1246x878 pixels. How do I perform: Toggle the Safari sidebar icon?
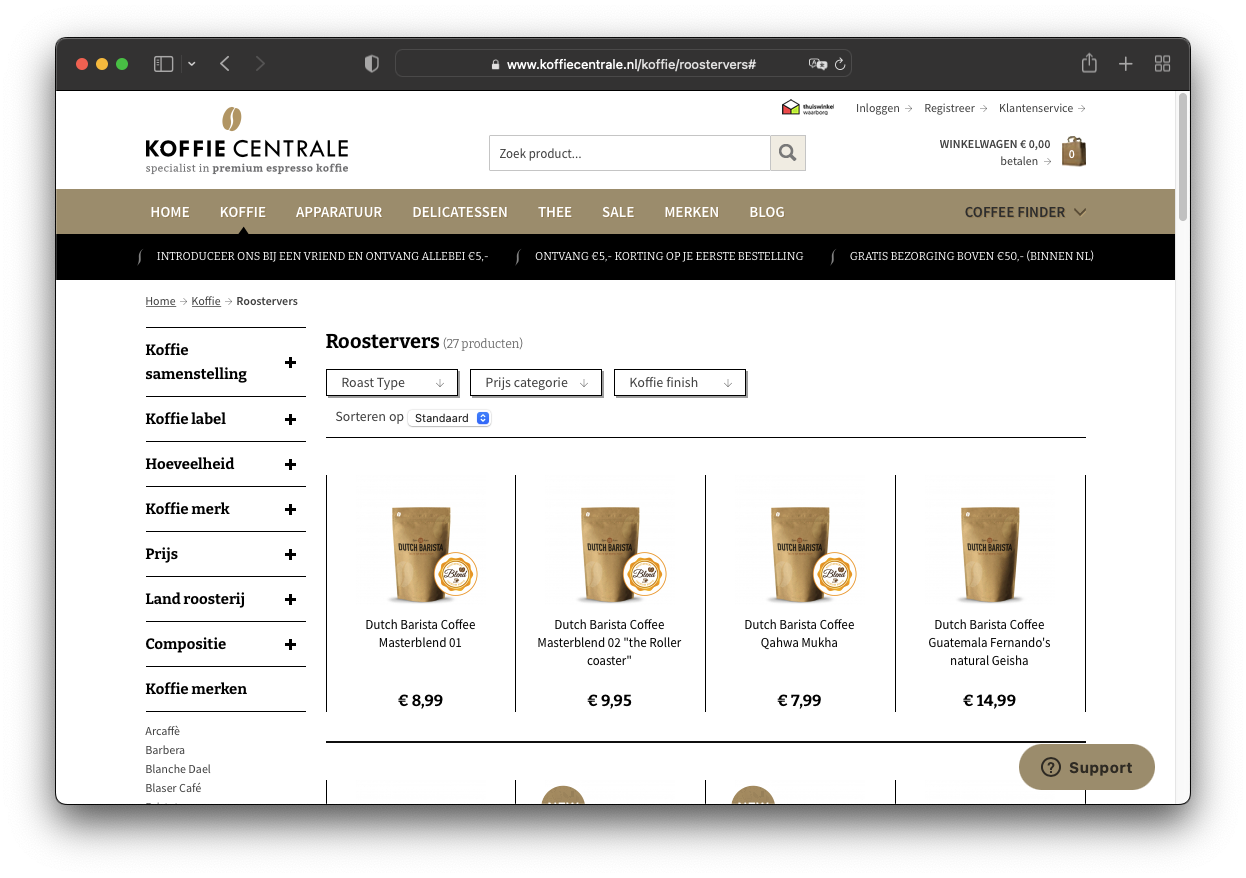[x=163, y=64]
